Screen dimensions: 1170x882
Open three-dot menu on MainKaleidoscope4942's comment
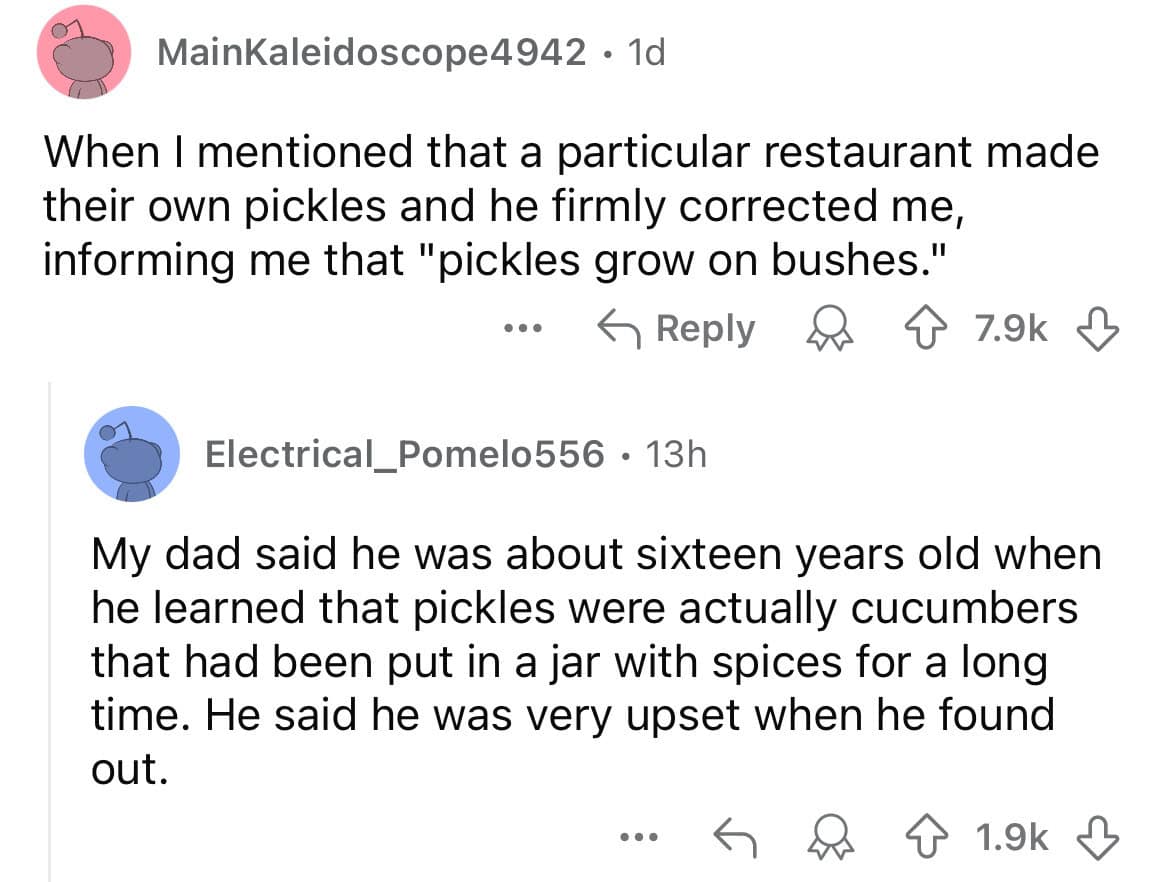tap(522, 328)
